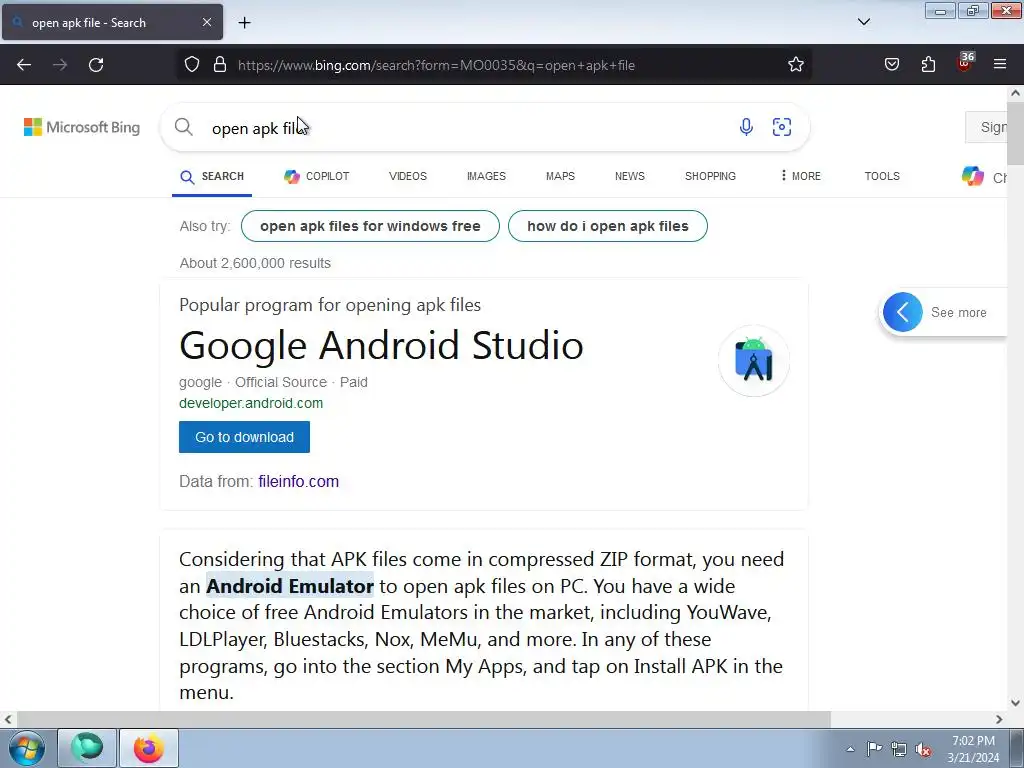
Task: Click the Google Android Studio title
Action: 381,345
